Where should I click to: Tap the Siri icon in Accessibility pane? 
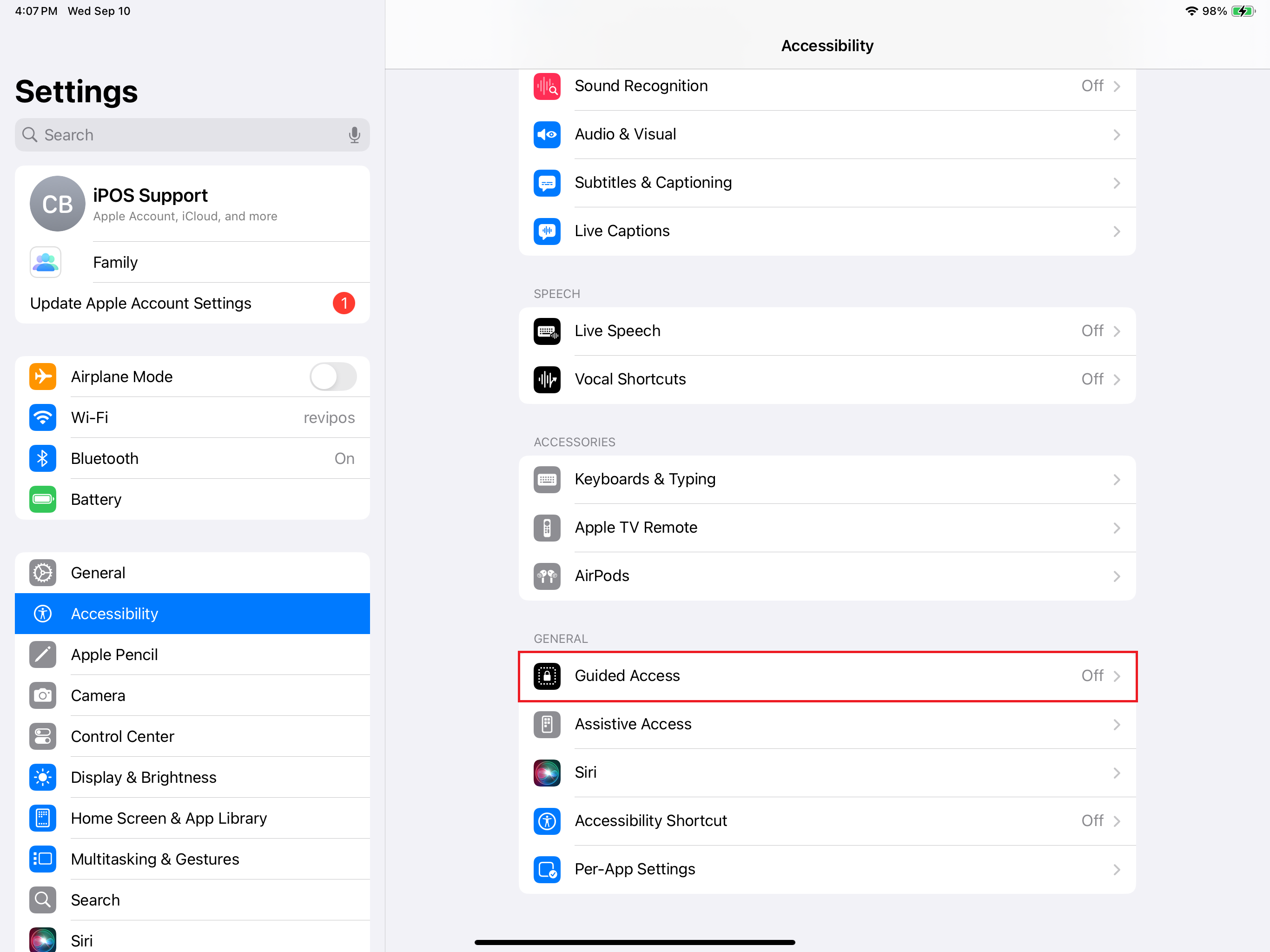click(547, 773)
